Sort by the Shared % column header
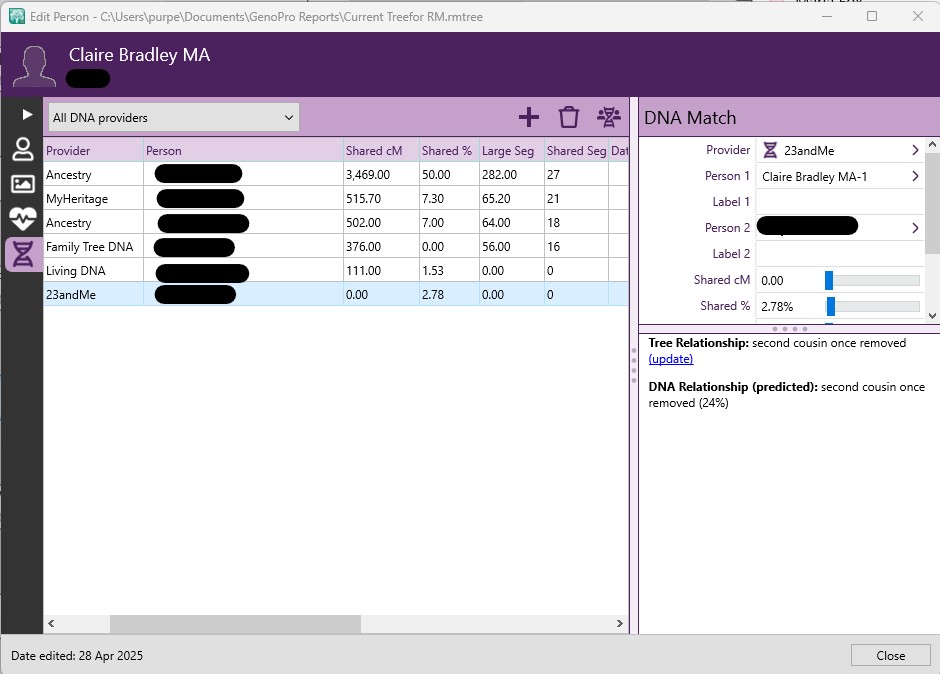This screenshot has height=674, width=940. [x=449, y=151]
